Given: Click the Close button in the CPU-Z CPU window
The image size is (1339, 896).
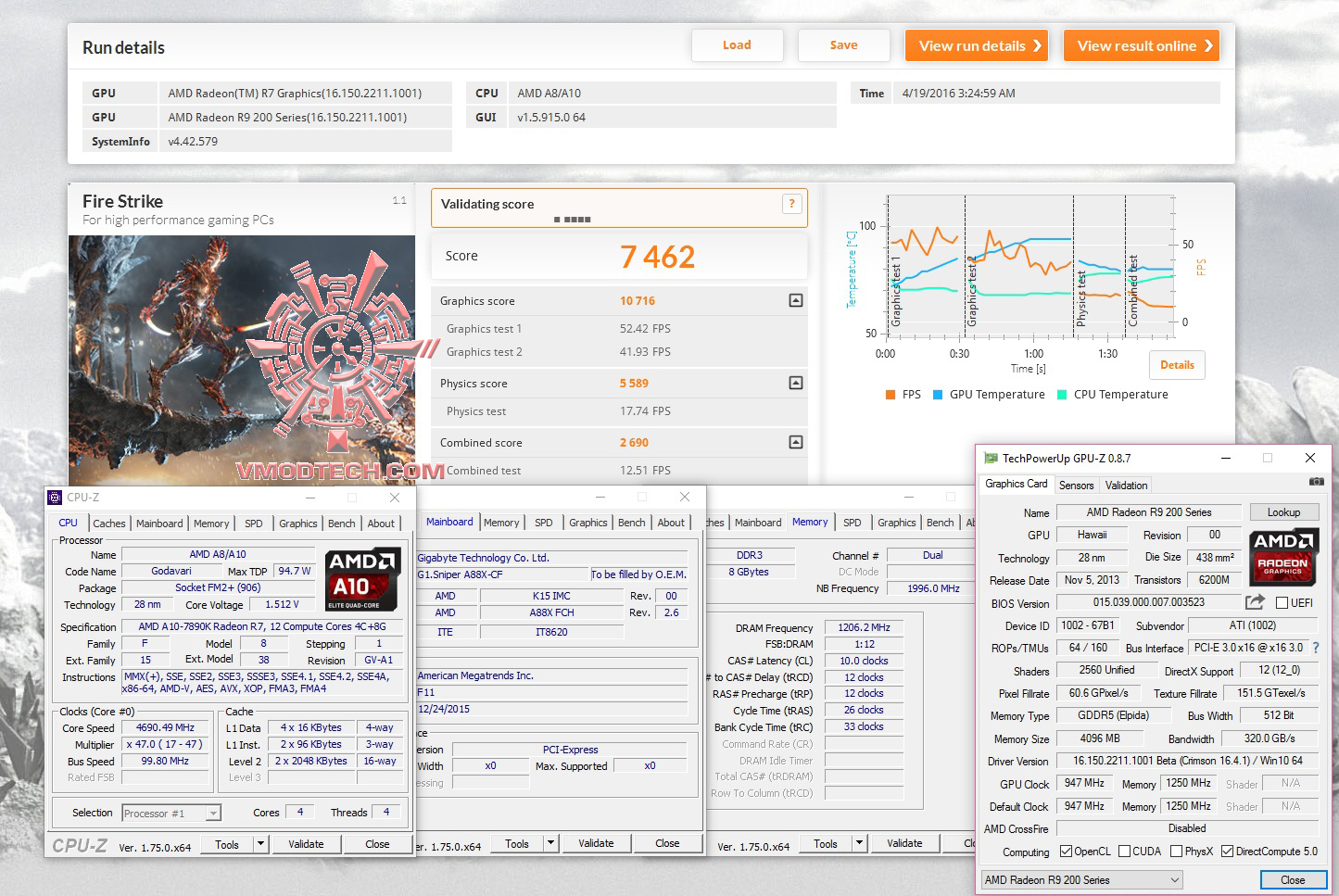Looking at the screenshot, I should (x=377, y=844).
